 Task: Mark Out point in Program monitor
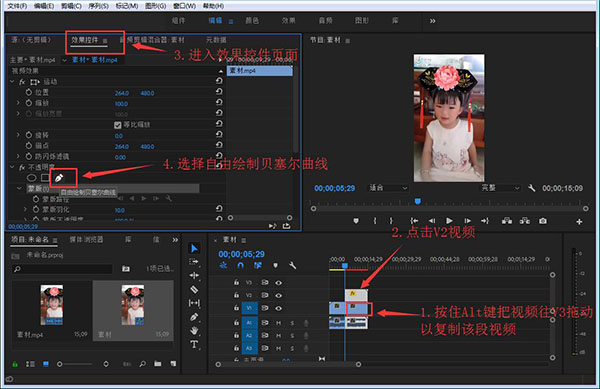391,221
